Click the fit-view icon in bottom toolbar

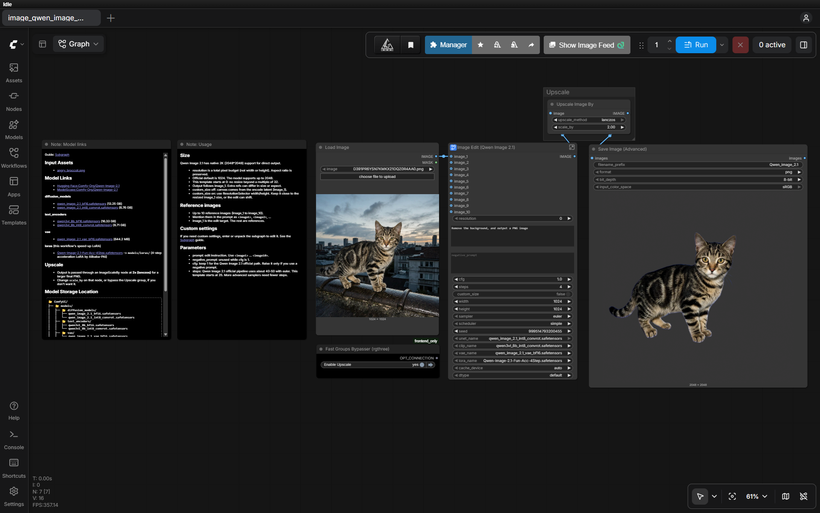coord(732,496)
